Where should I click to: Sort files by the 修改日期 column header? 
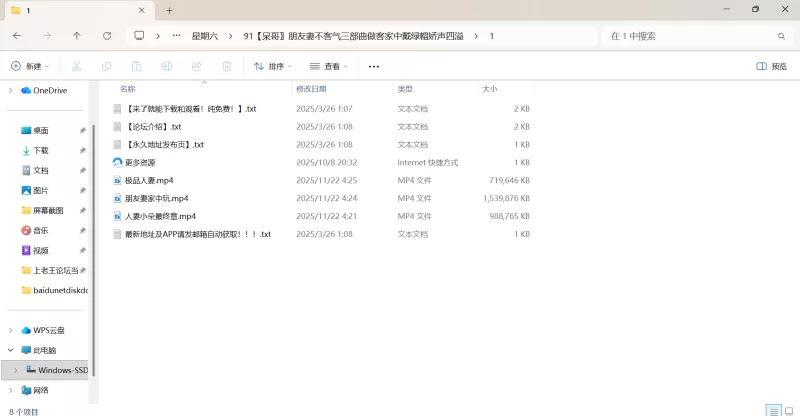coord(316,89)
